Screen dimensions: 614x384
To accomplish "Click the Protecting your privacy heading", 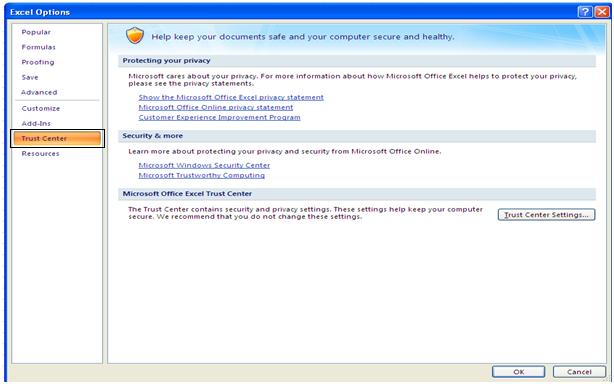I will click(166, 61).
